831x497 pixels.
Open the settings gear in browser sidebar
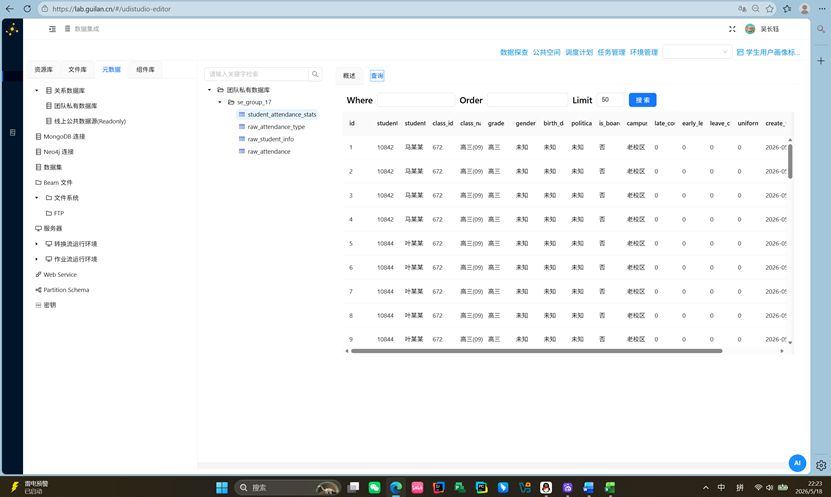pos(821,465)
